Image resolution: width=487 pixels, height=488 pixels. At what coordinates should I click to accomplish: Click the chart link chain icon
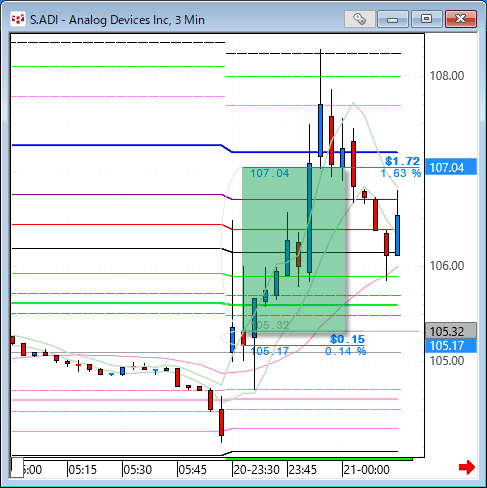tap(360, 19)
